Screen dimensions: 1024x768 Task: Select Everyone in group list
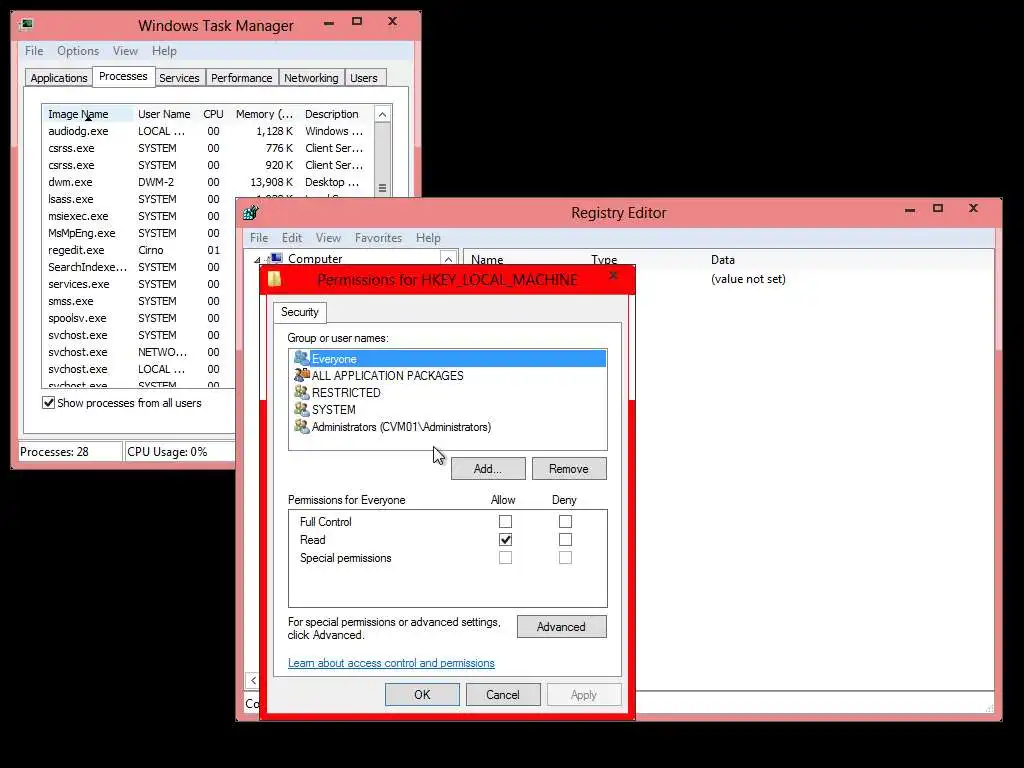pos(449,359)
